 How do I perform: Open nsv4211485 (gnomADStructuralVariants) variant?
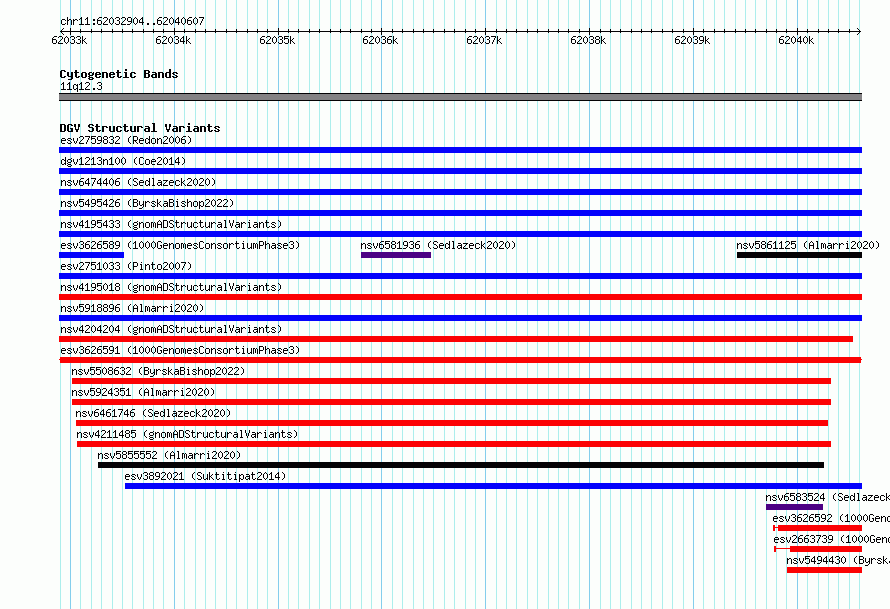(x=187, y=434)
